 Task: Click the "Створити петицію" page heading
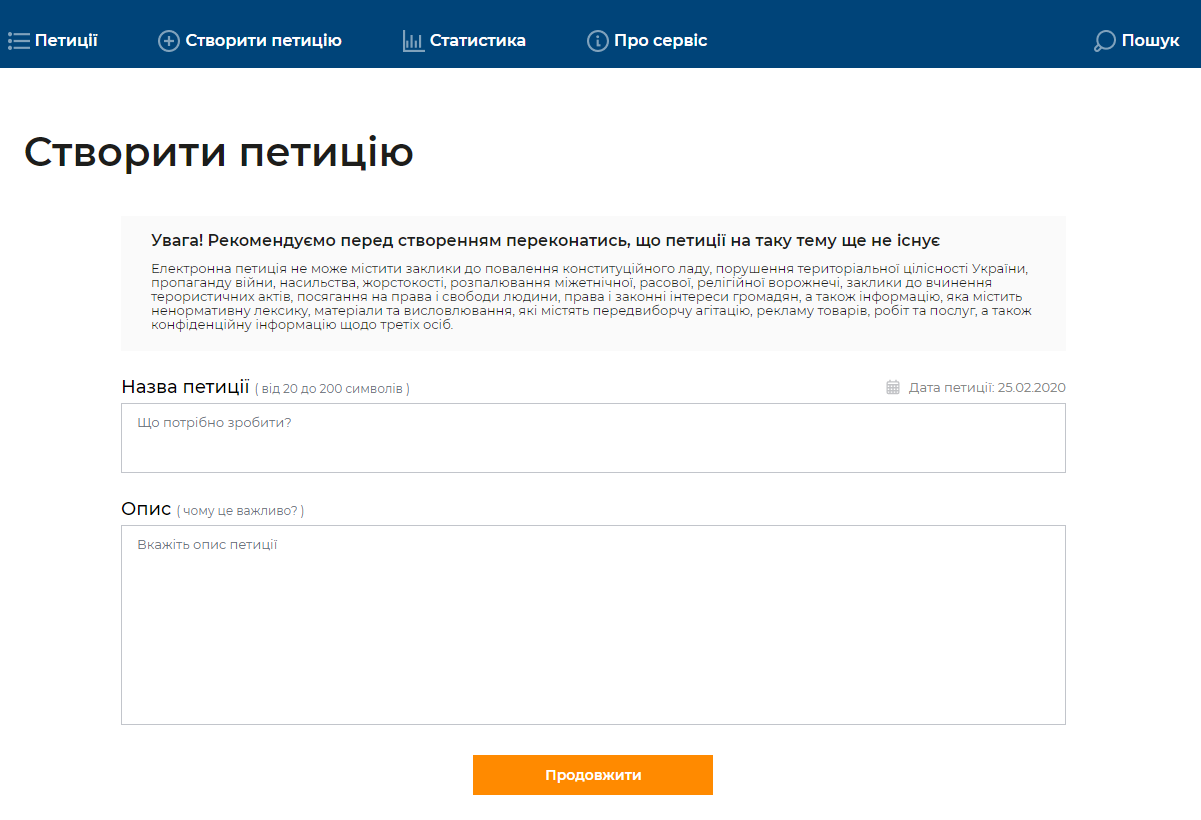219,152
